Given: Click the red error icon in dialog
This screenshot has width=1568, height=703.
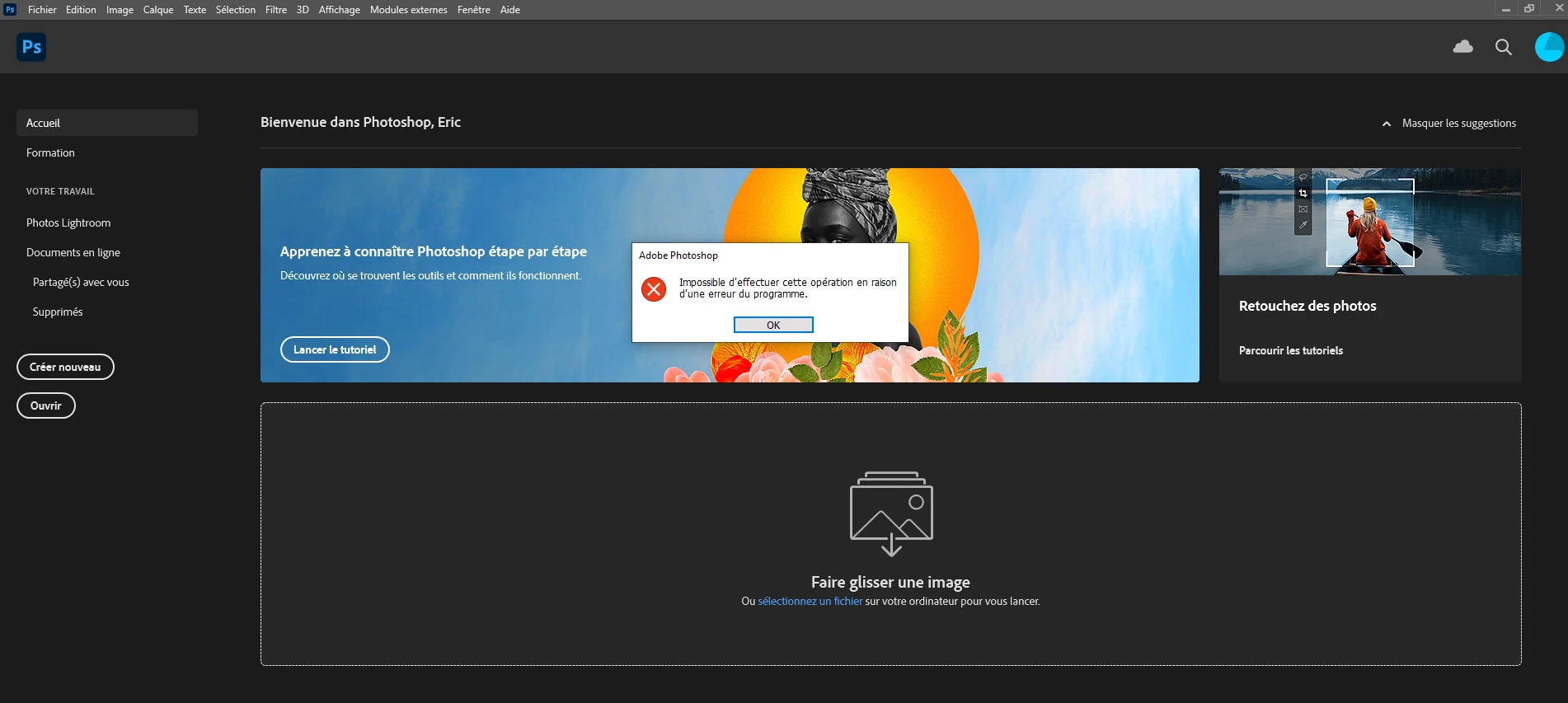Looking at the screenshot, I should pyautogui.click(x=654, y=289).
